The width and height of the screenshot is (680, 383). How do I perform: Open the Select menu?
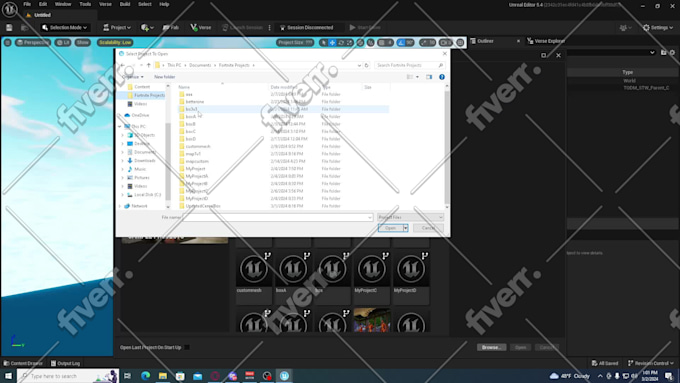click(x=145, y=4)
